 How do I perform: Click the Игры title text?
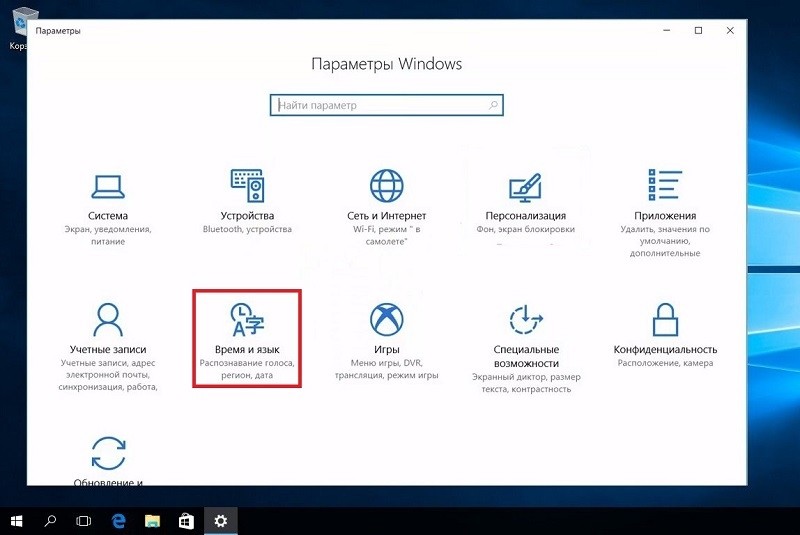(x=386, y=349)
